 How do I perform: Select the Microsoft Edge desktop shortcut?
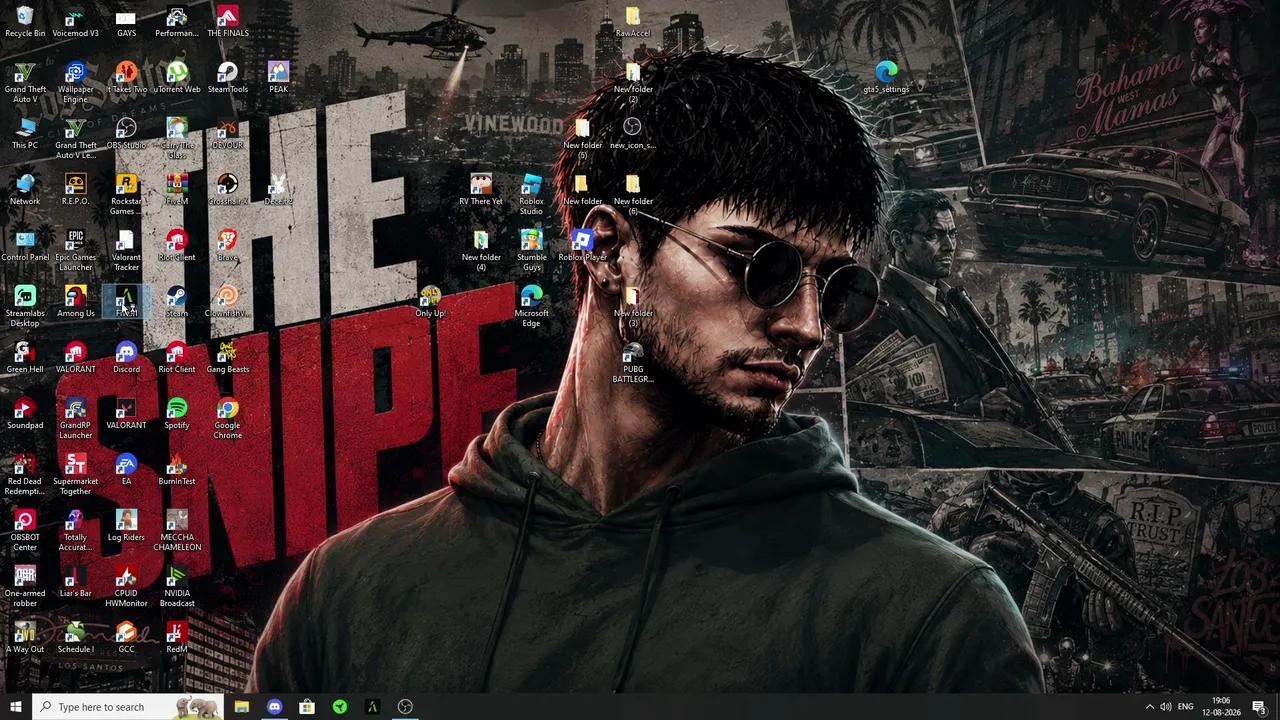(532, 306)
